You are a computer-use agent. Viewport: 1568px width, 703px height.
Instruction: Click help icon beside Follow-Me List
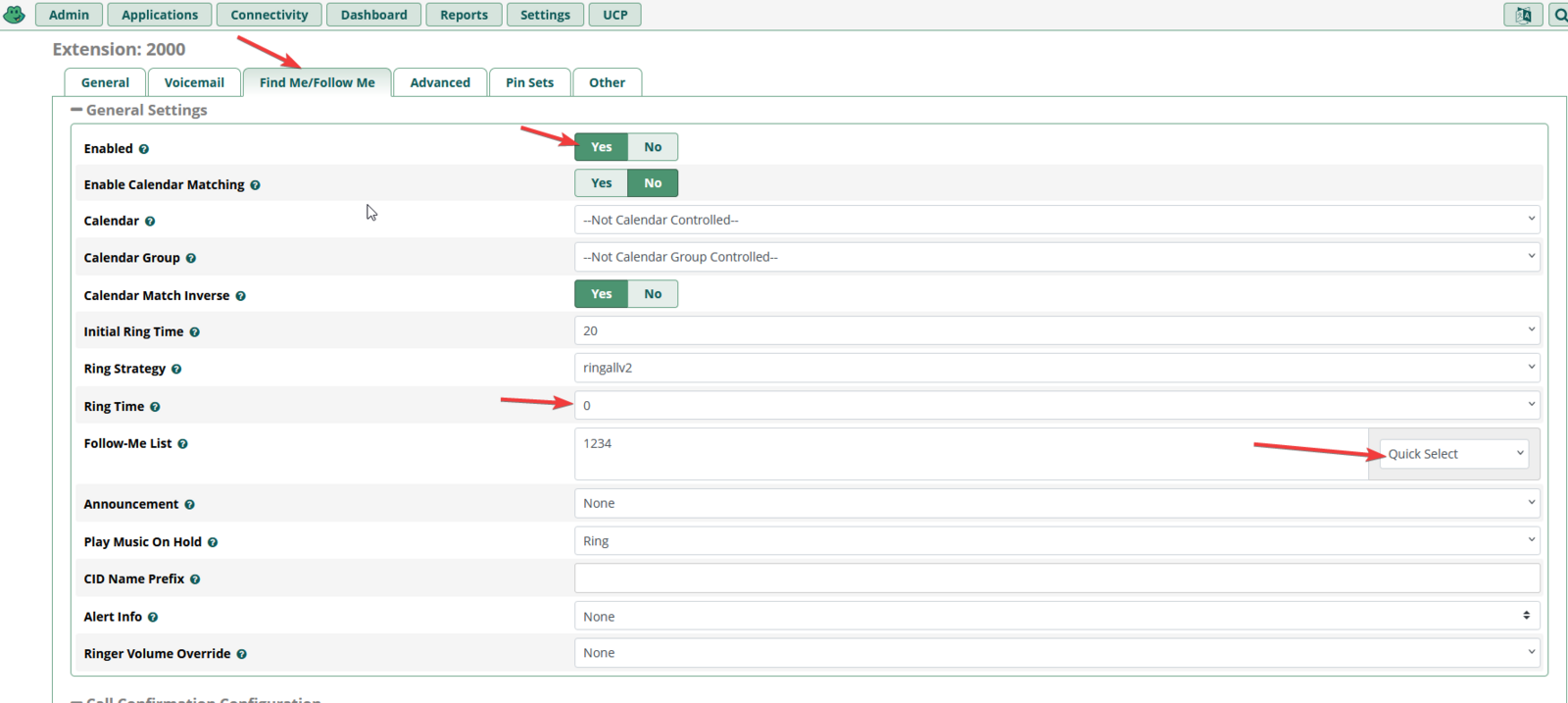pos(182,444)
